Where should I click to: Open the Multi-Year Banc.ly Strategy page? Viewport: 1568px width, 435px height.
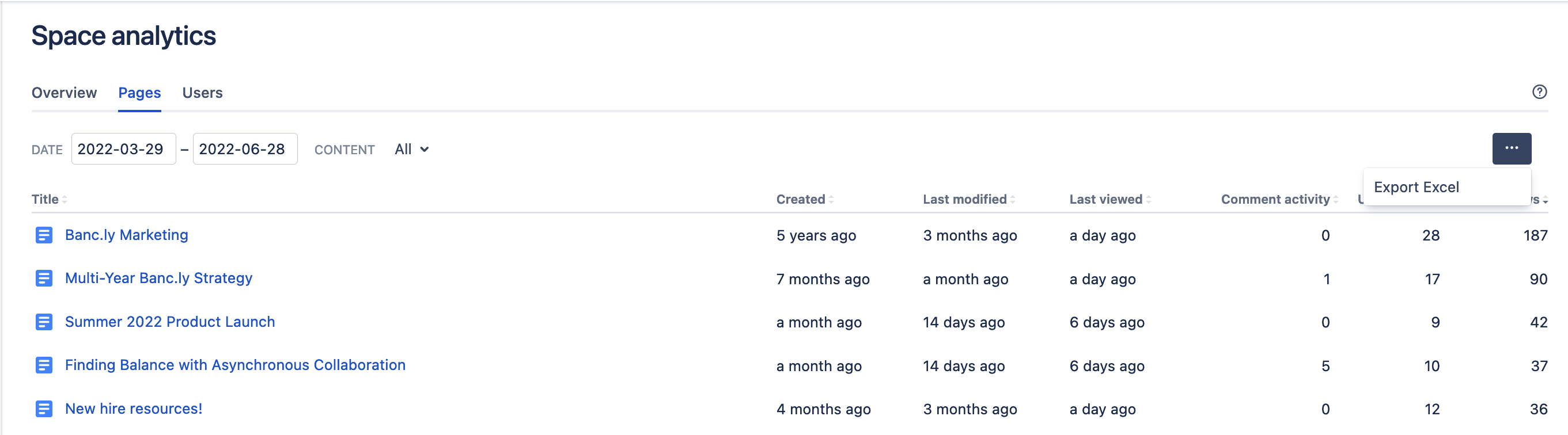click(x=159, y=278)
